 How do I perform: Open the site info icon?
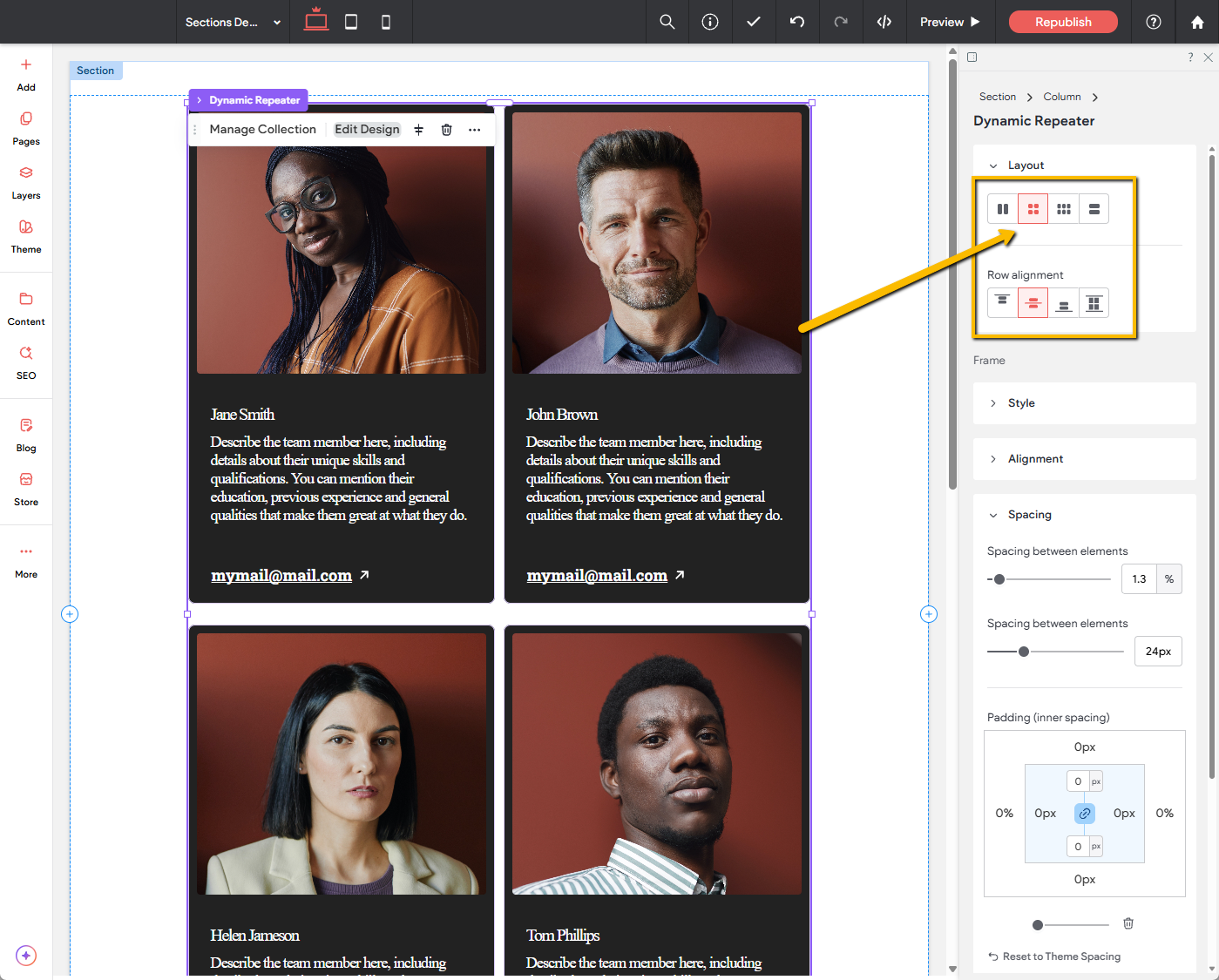[x=710, y=22]
